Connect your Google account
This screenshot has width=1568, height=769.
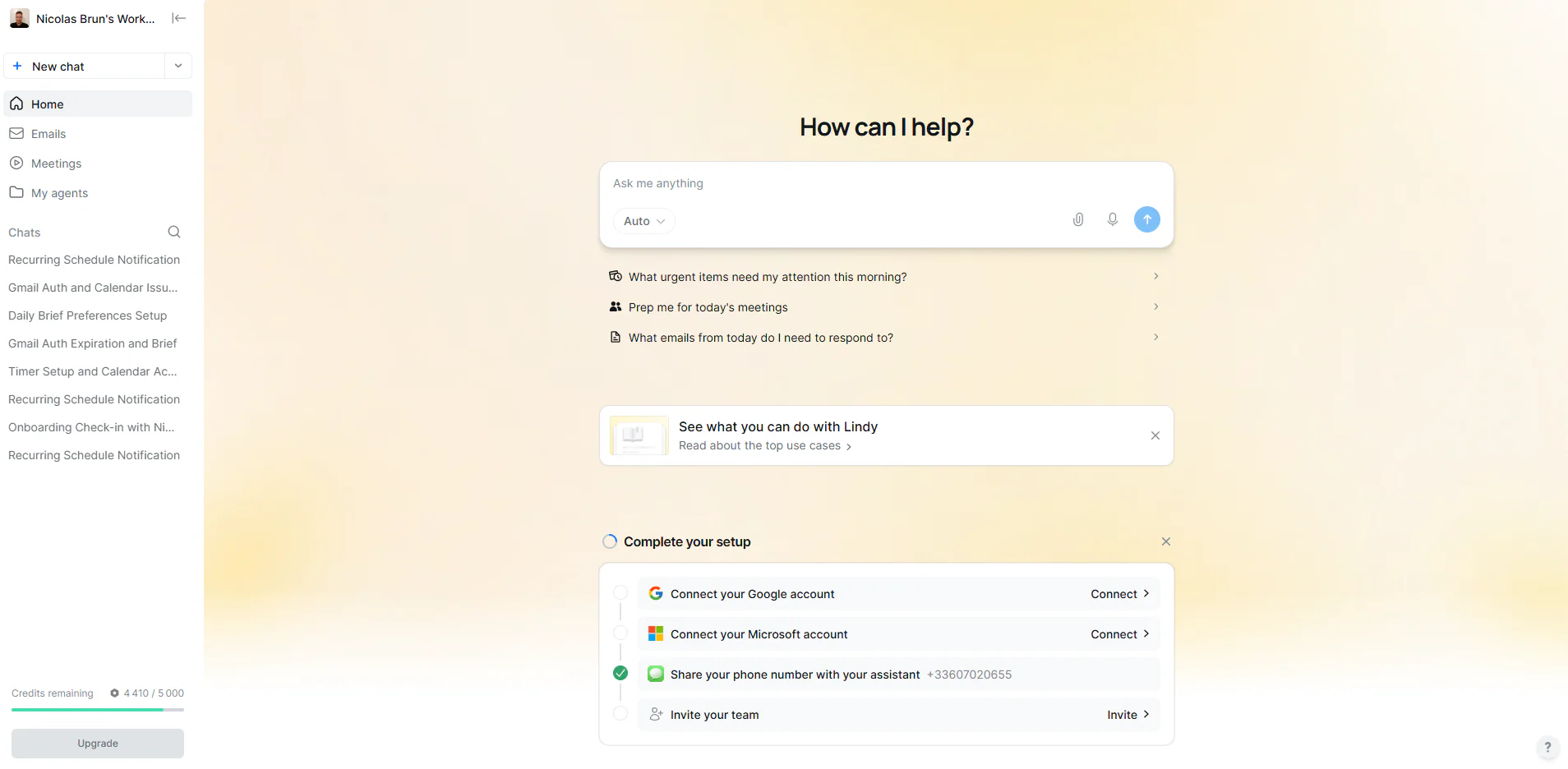1120,594
